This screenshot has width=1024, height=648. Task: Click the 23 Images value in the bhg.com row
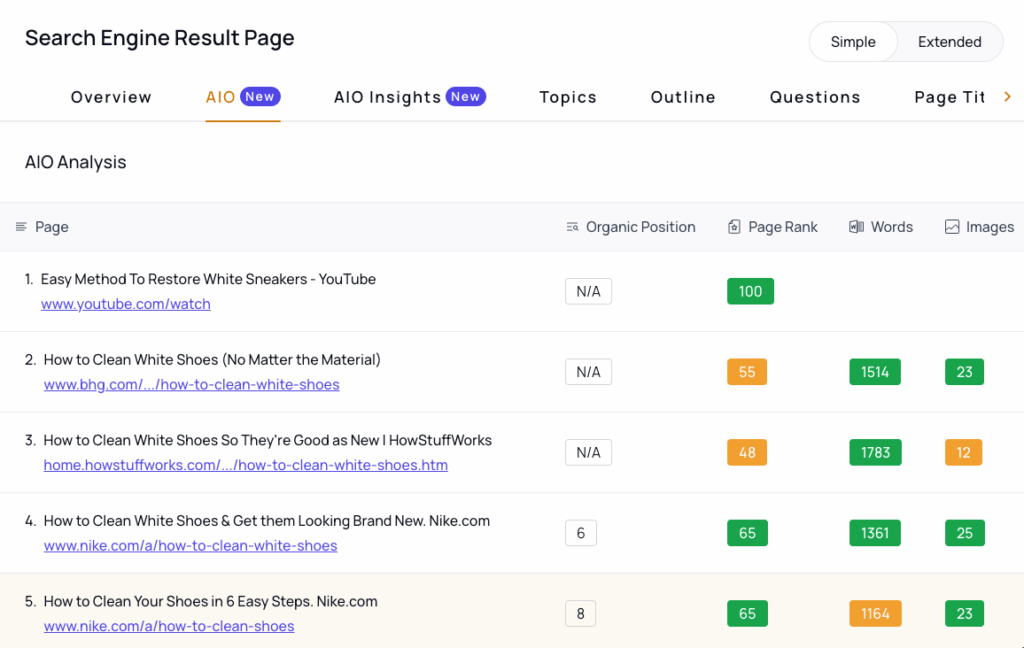click(x=965, y=372)
